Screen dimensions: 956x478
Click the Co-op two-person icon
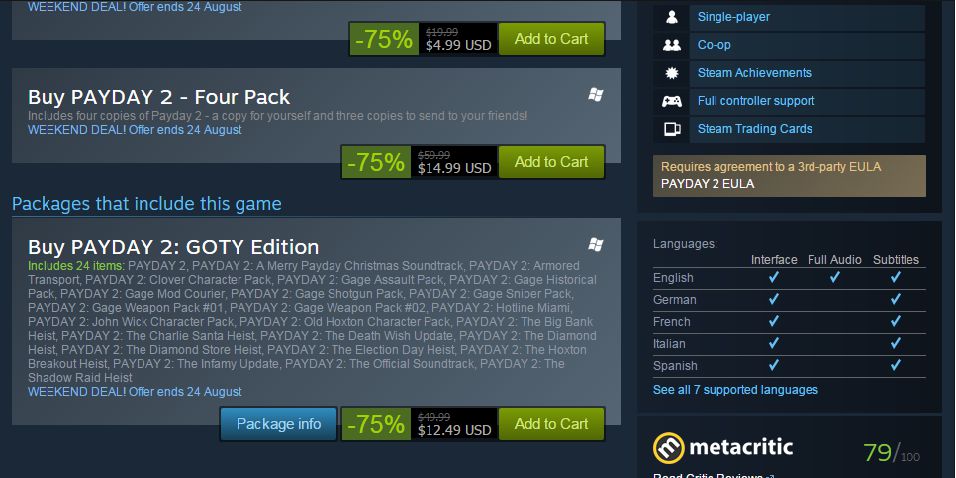(x=671, y=45)
